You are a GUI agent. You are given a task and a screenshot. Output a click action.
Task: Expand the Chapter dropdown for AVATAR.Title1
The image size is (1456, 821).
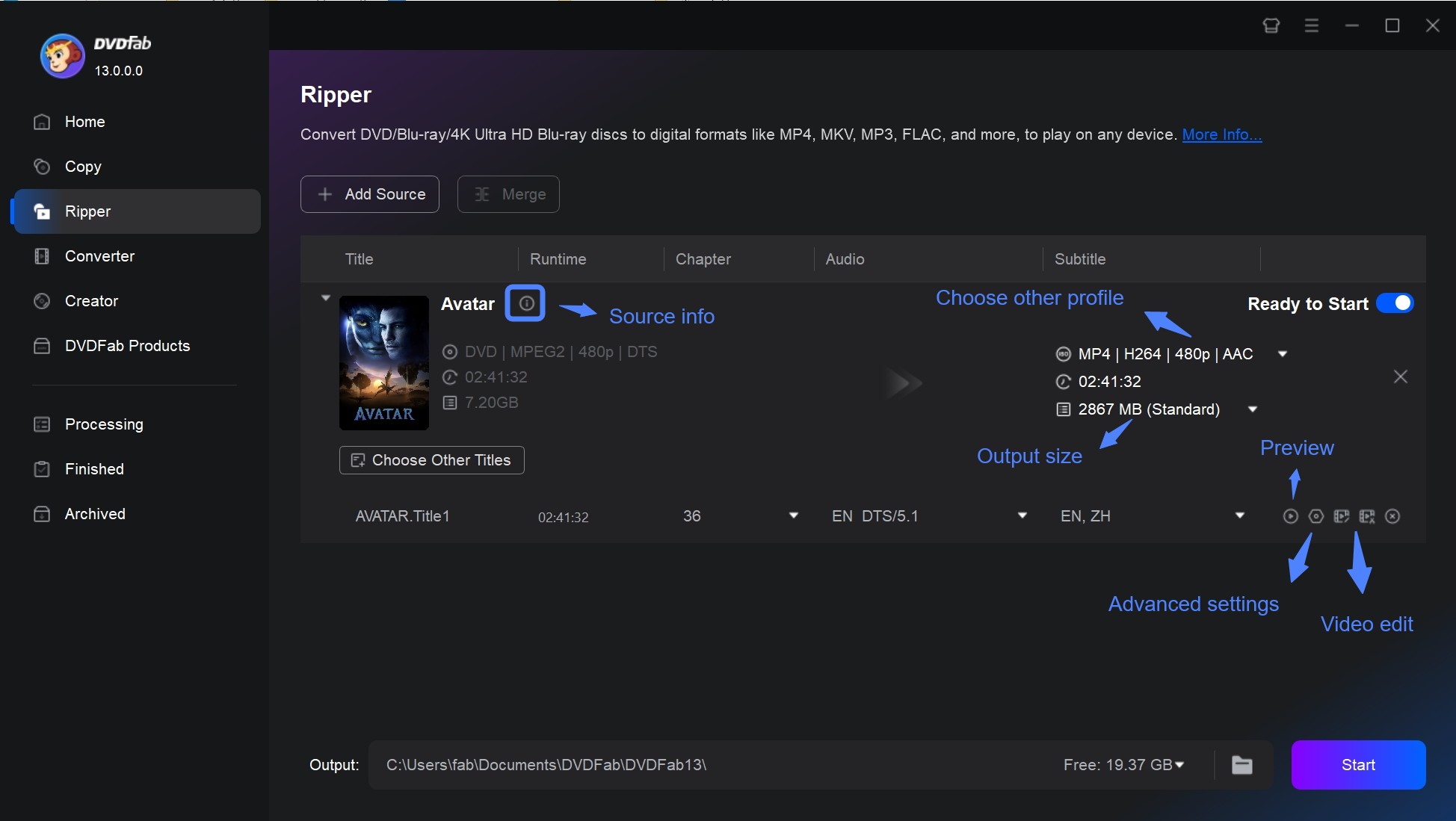coord(794,515)
